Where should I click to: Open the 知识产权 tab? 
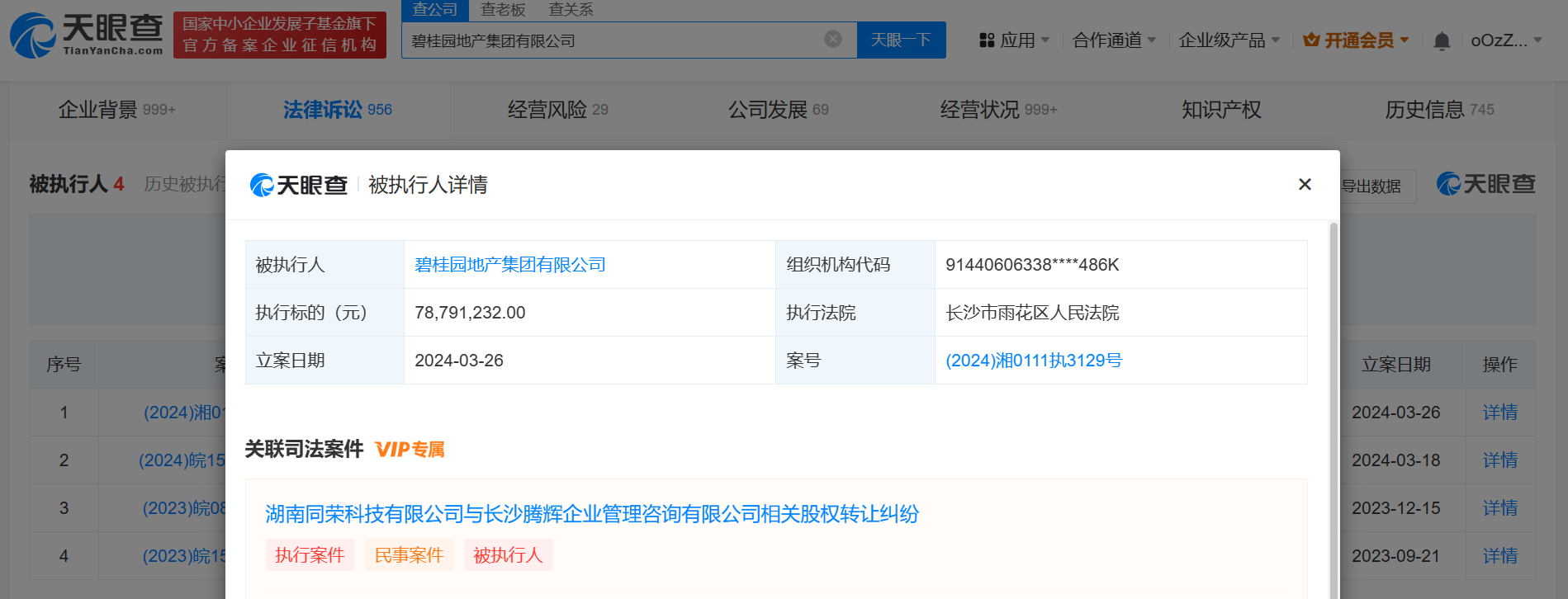click(x=1221, y=110)
